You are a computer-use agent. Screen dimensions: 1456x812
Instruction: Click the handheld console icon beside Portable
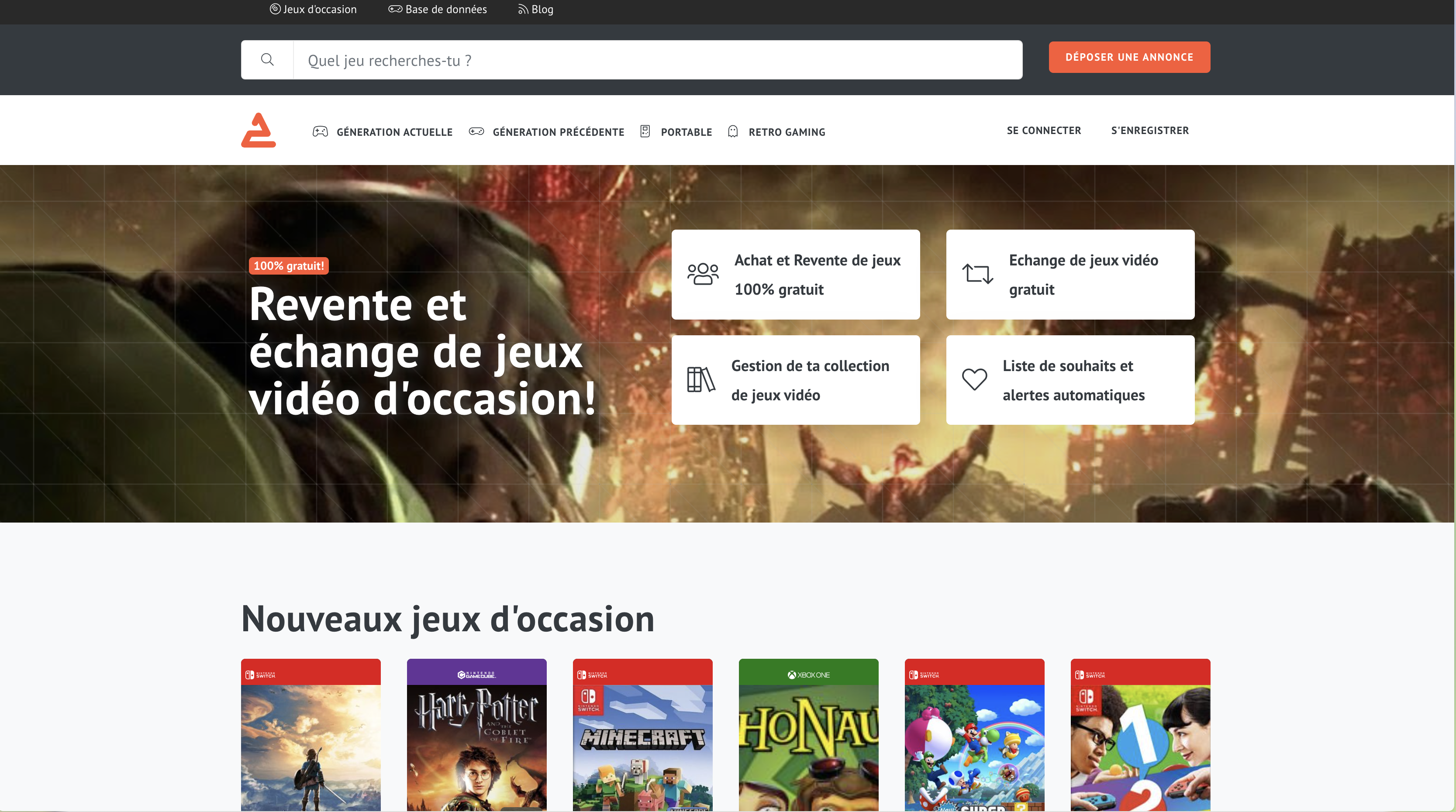pos(645,132)
